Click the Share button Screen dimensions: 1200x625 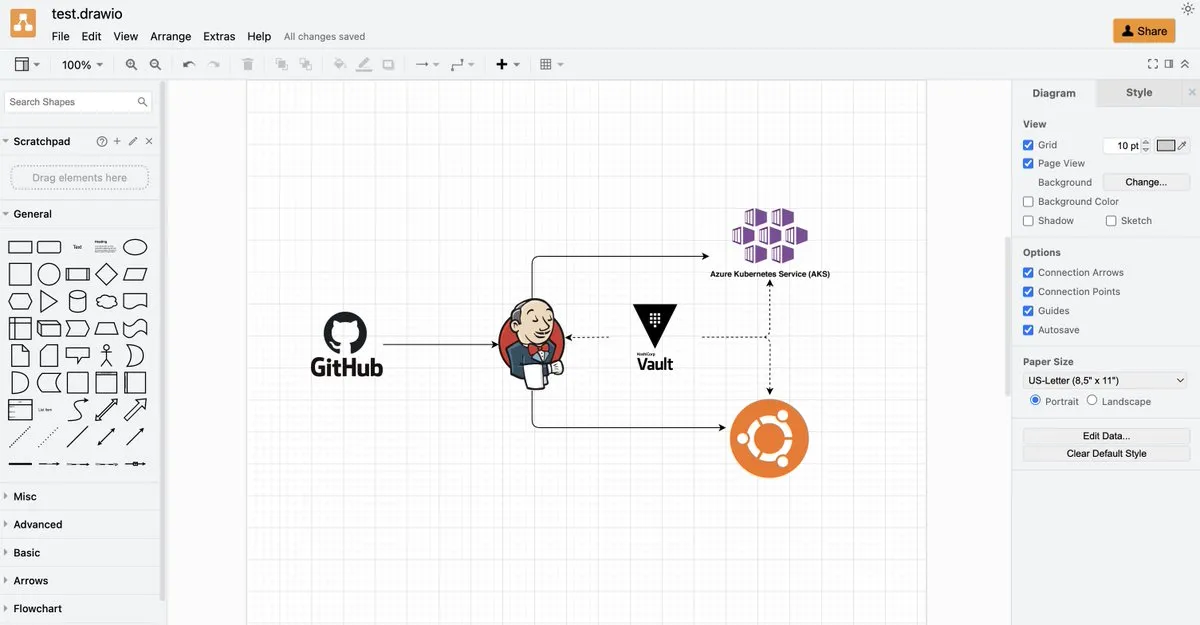pyautogui.click(x=1144, y=31)
